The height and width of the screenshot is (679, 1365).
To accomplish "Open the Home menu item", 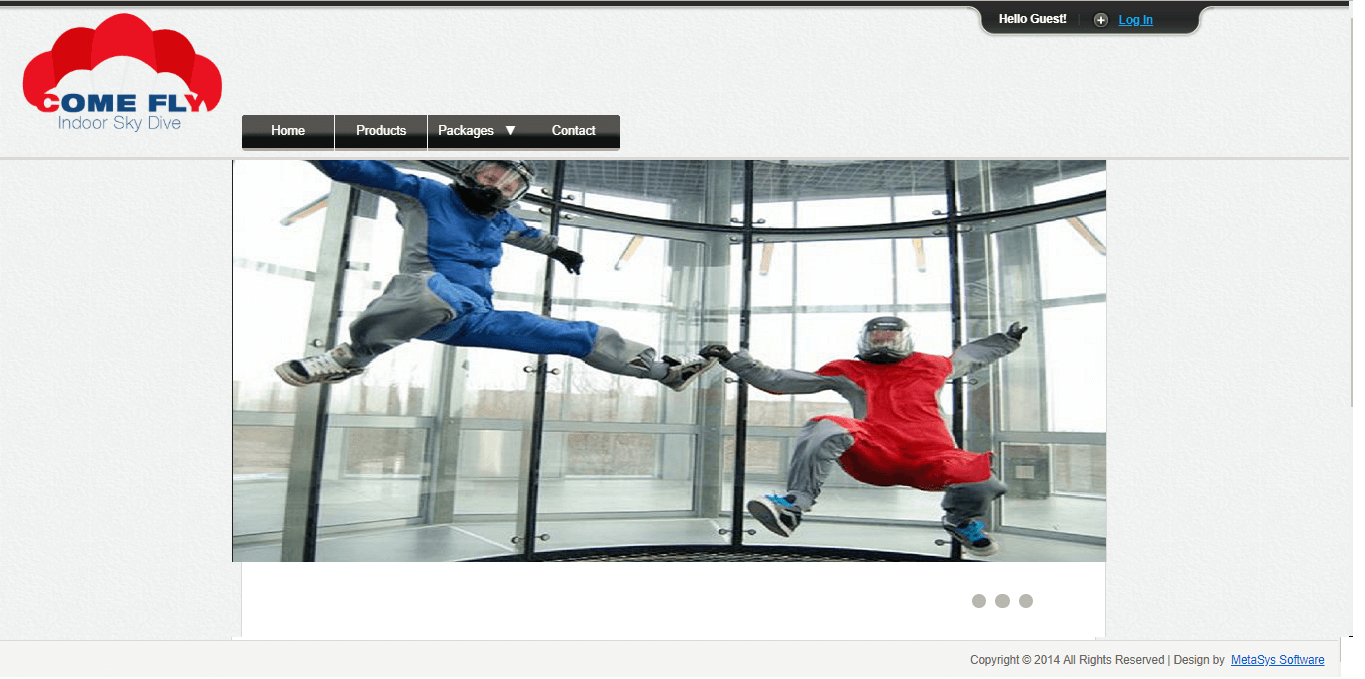I will pos(288,131).
